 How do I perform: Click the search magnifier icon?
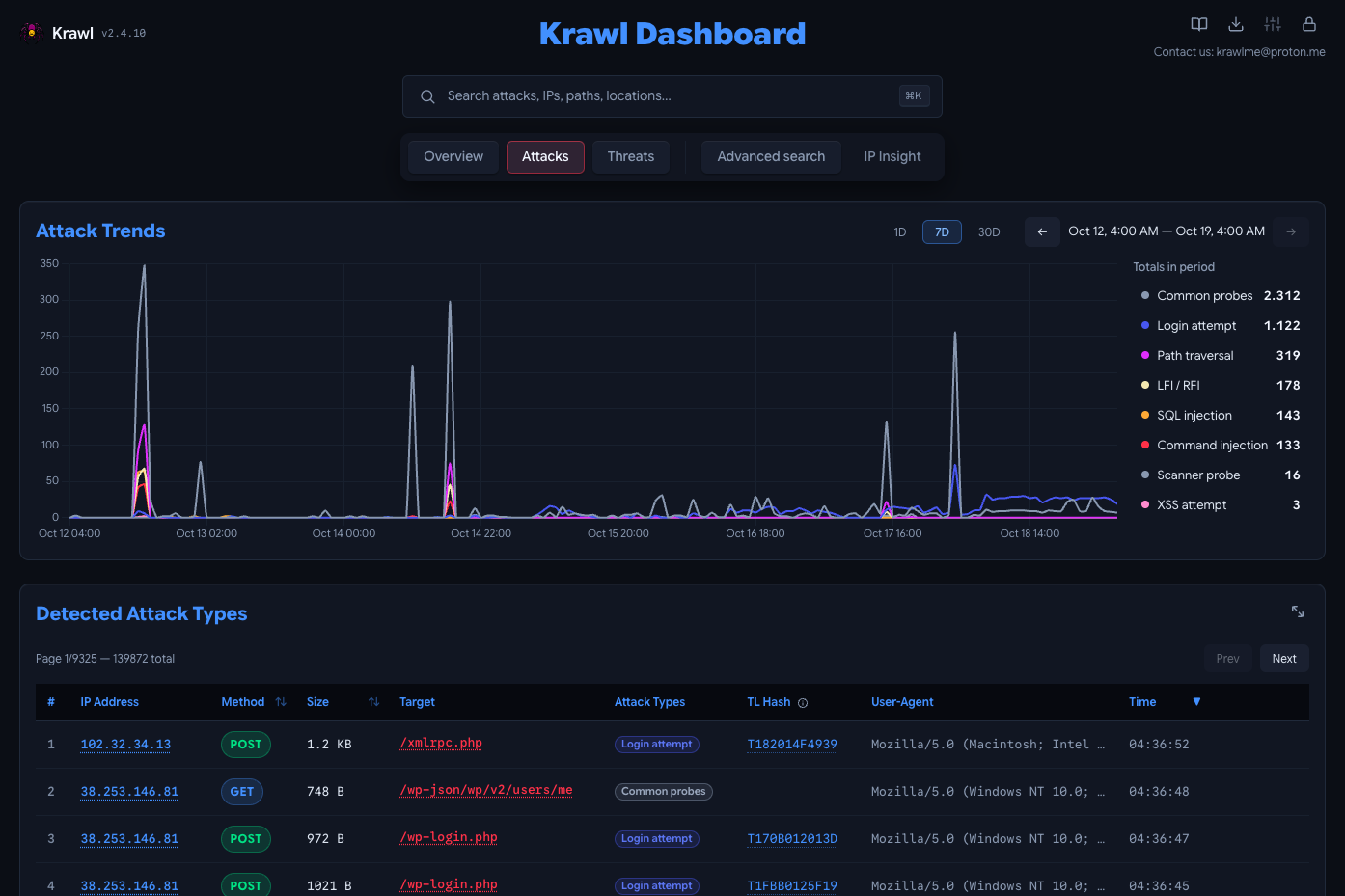click(427, 96)
